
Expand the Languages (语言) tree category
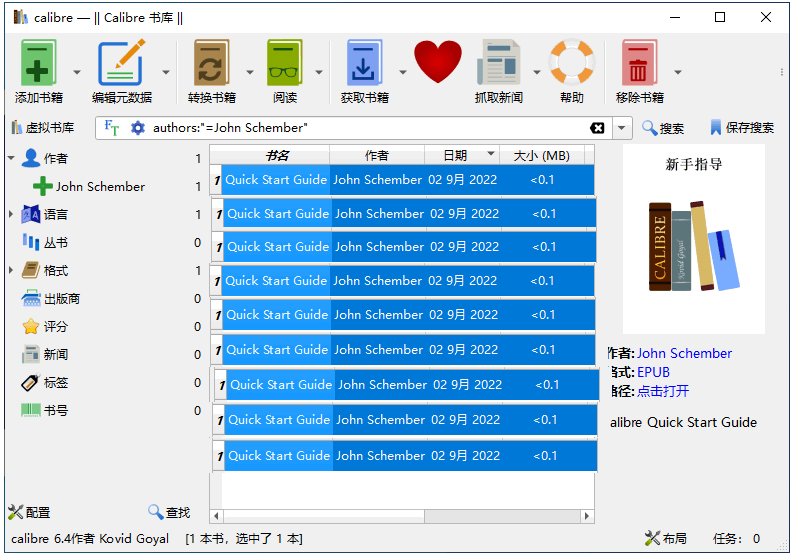(11, 215)
